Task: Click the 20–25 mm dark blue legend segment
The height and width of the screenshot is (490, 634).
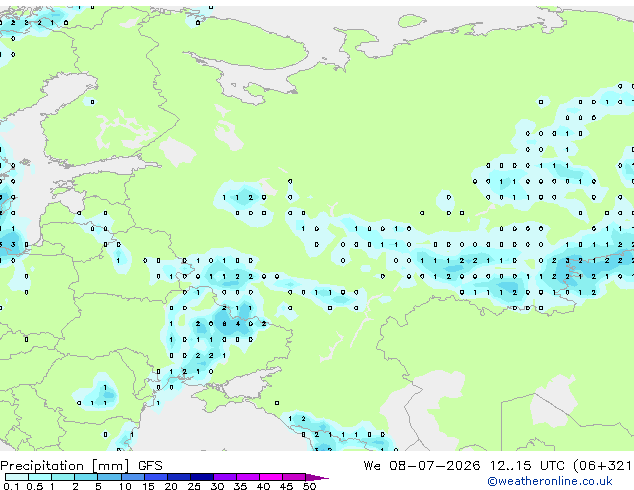Action: (178, 477)
